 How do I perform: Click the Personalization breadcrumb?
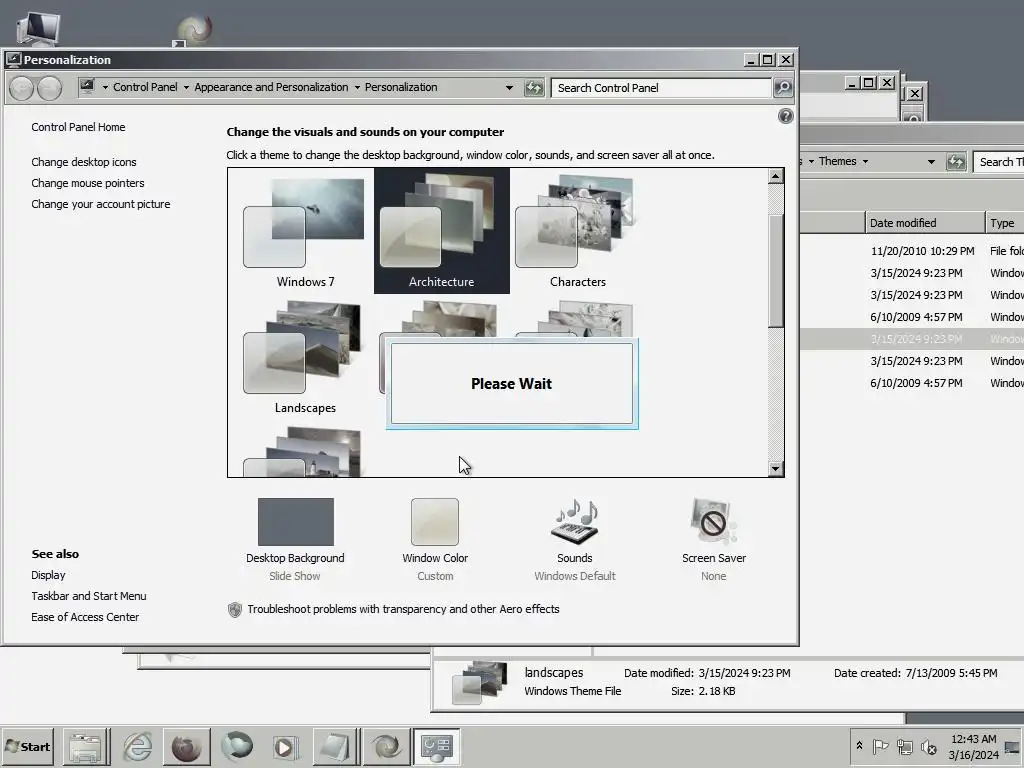tap(401, 88)
